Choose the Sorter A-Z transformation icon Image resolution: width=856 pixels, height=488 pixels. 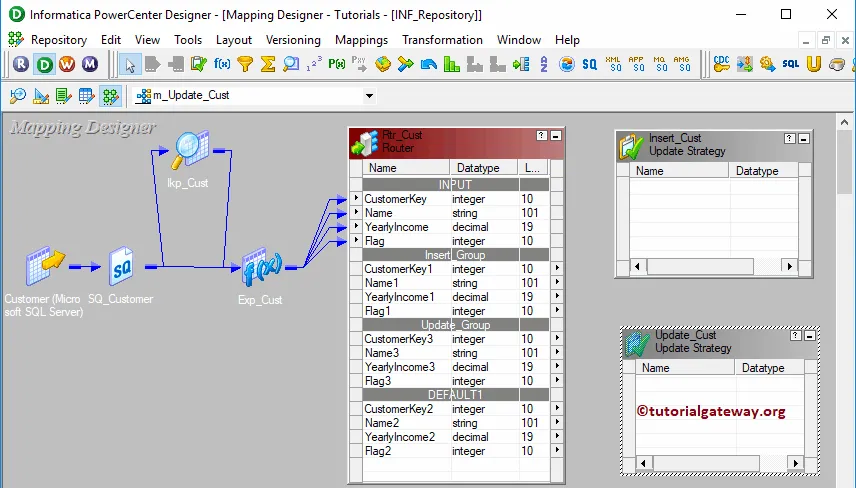[544, 64]
